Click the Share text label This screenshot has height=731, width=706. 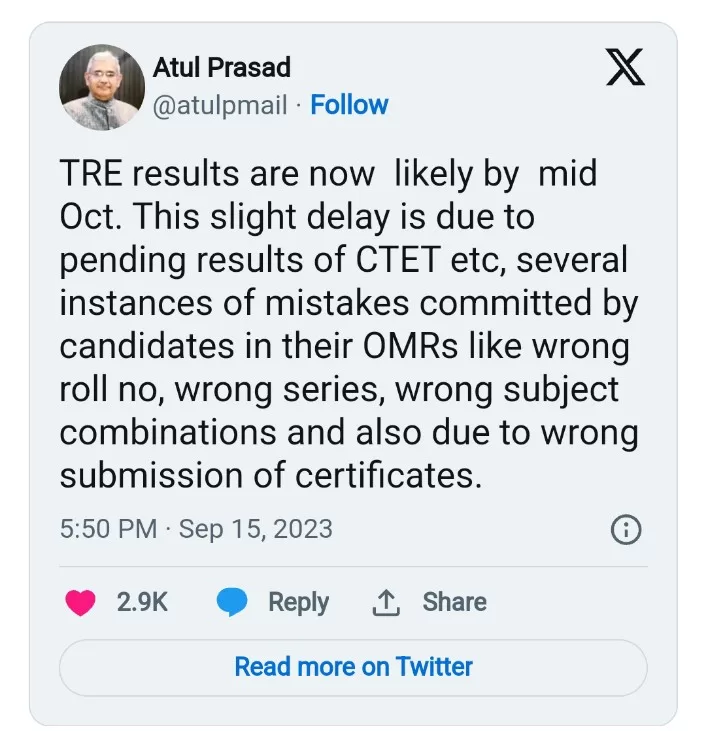tap(454, 602)
